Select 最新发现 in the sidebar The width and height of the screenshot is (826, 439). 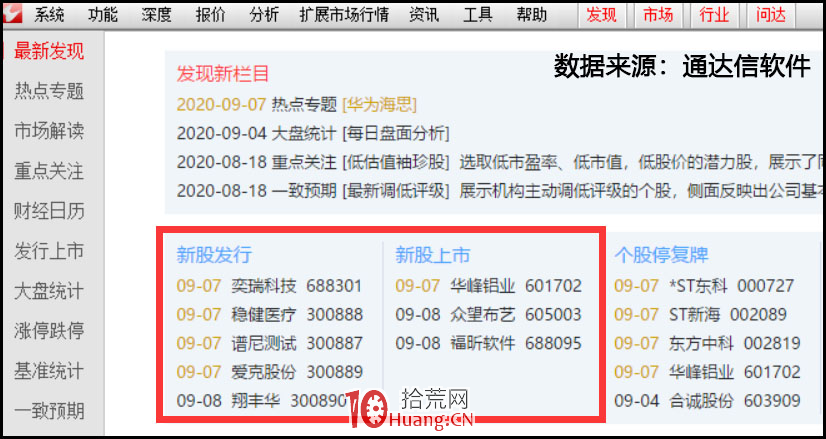point(49,52)
